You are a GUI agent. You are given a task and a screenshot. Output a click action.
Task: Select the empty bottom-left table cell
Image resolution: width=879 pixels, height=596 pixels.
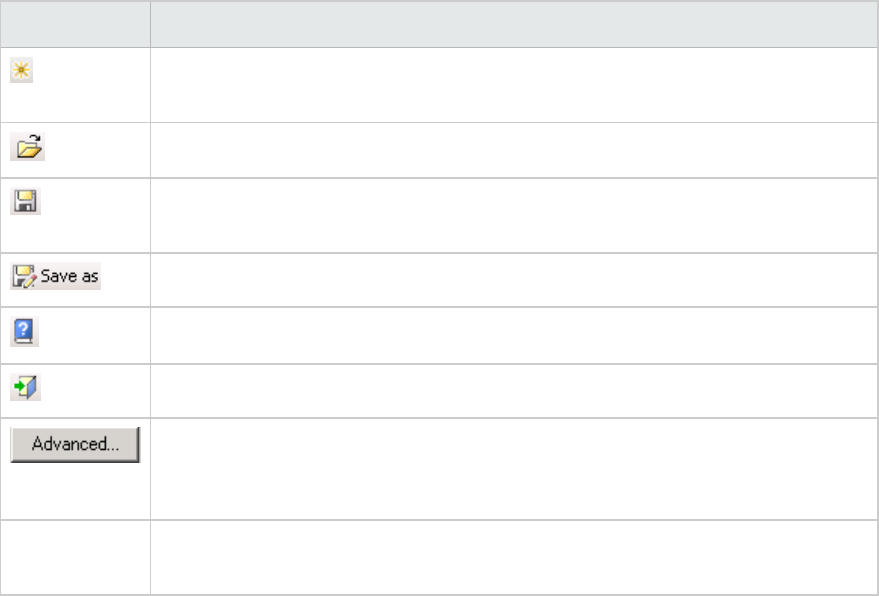pyautogui.click(x=75, y=557)
